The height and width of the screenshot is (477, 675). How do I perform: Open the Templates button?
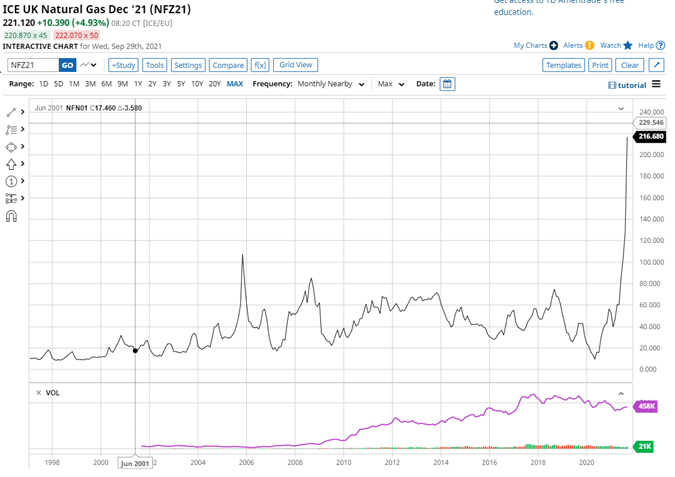pyautogui.click(x=564, y=65)
